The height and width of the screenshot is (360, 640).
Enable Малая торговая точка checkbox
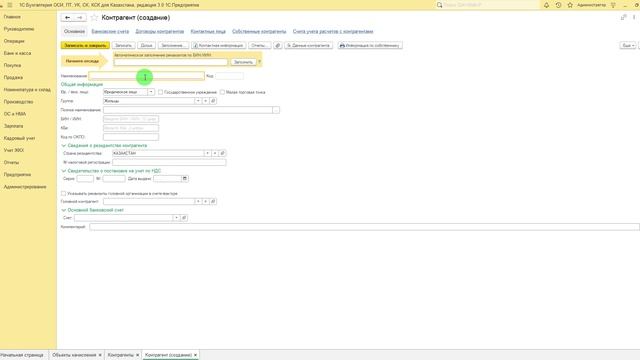tap(222, 92)
